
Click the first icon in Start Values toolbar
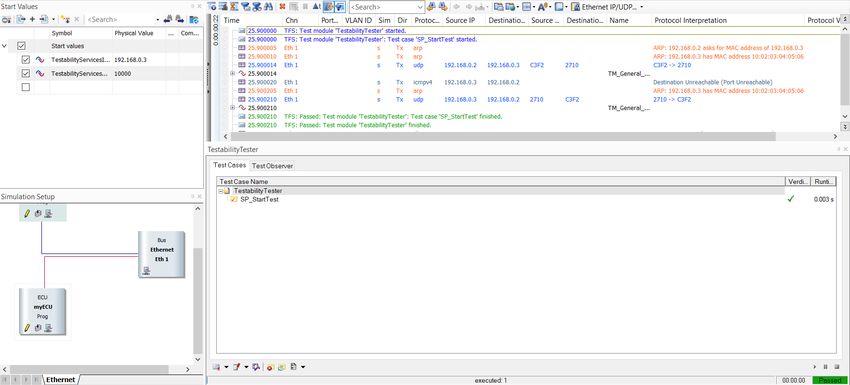click(x=6, y=20)
